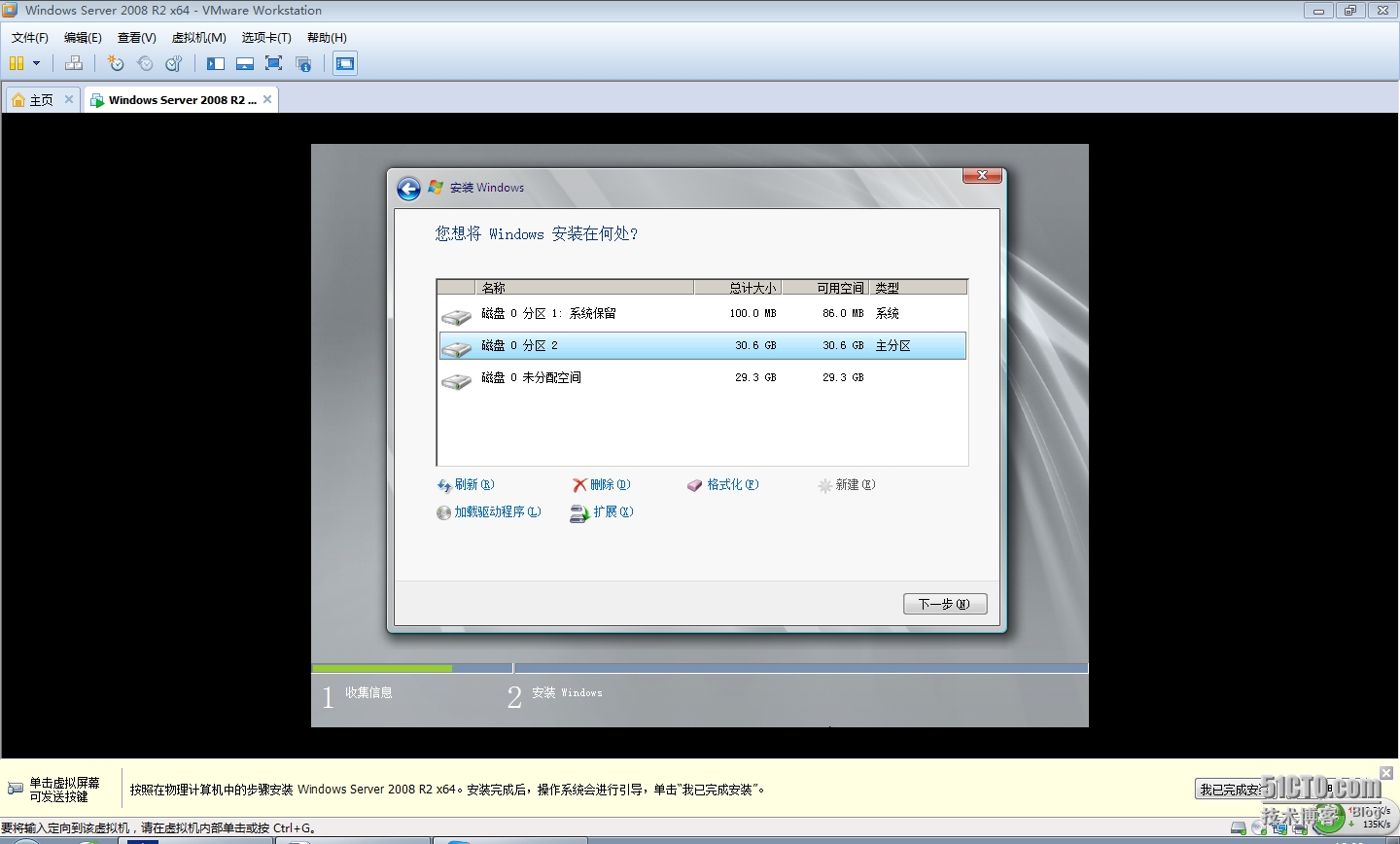Click the Unity mode toolbar icon
The image size is (1400, 844).
pyautogui.click(x=303, y=63)
